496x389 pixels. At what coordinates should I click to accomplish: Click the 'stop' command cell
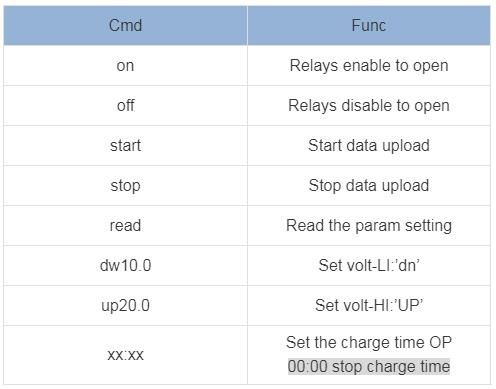[x=125, y=185]
